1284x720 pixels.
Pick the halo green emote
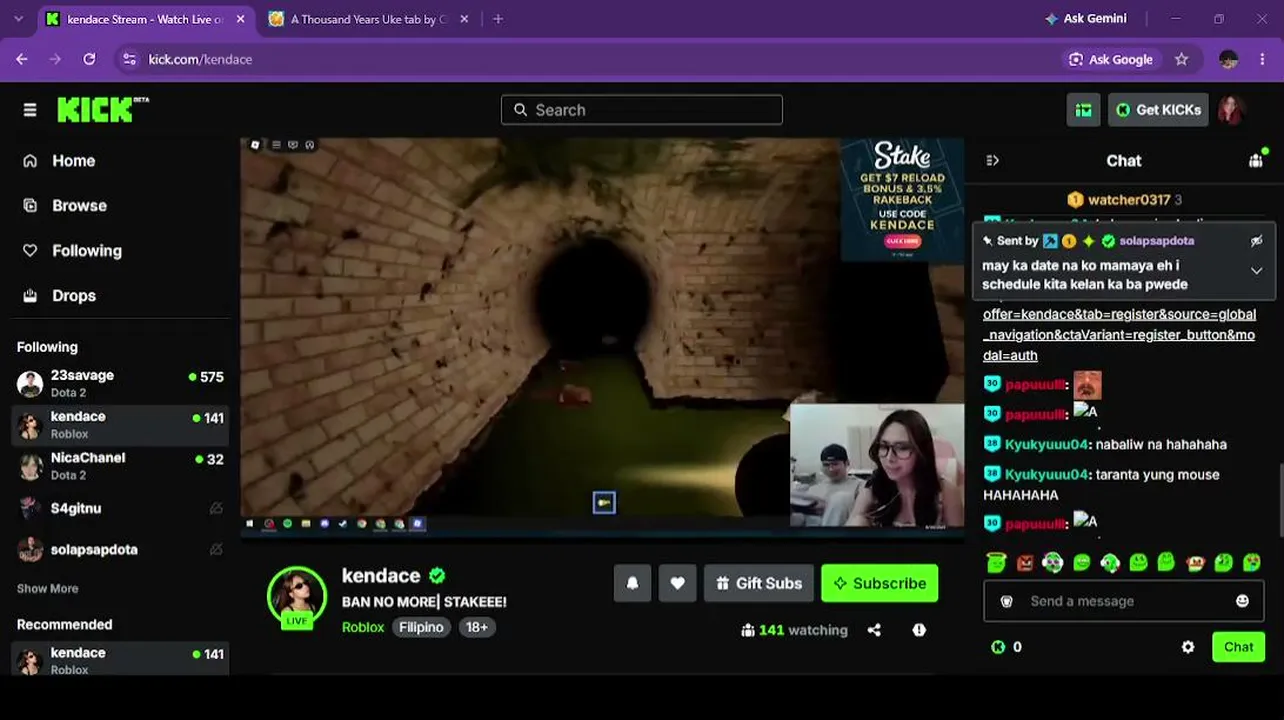pos(996,562)
